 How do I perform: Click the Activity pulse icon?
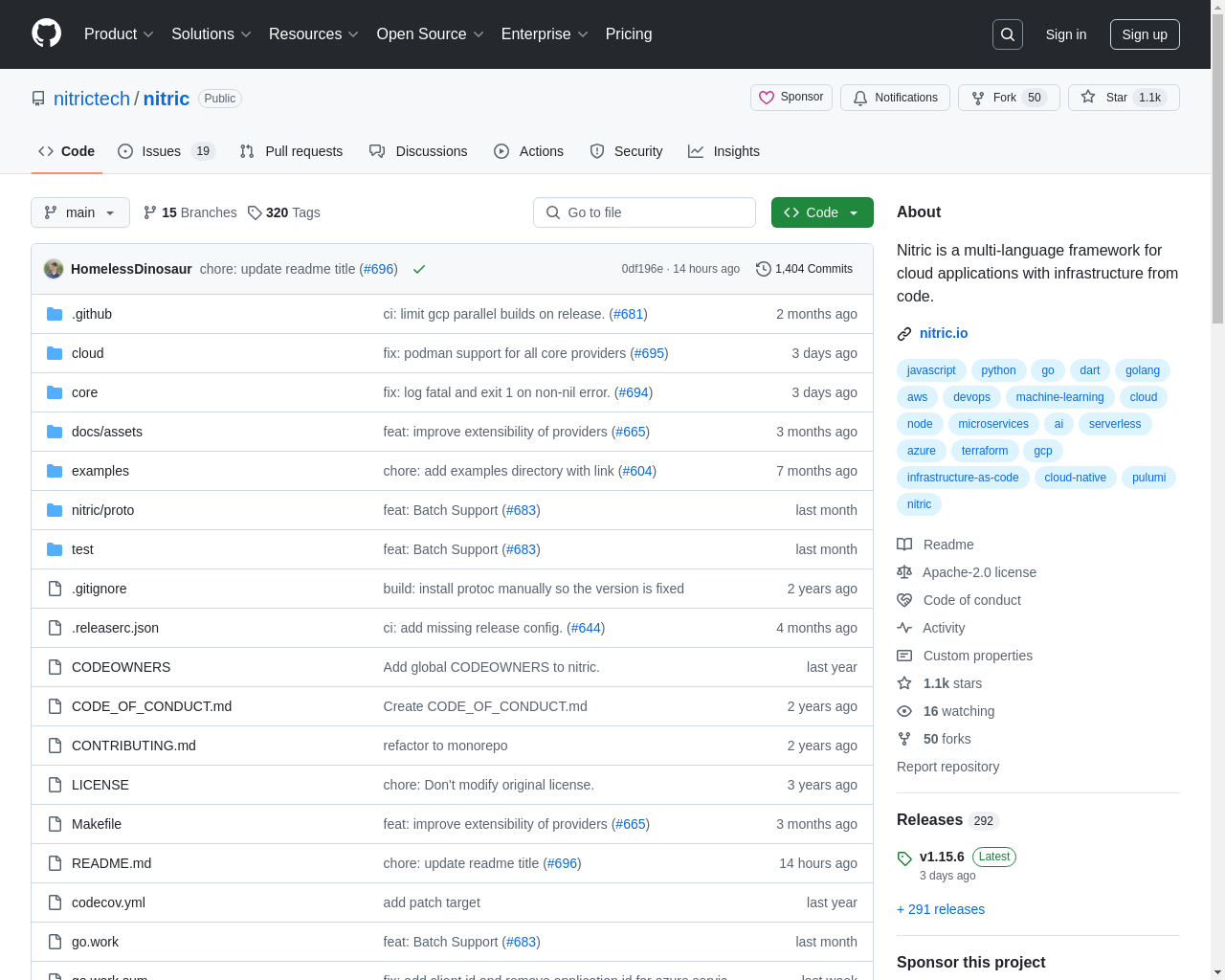pos(904,628)
